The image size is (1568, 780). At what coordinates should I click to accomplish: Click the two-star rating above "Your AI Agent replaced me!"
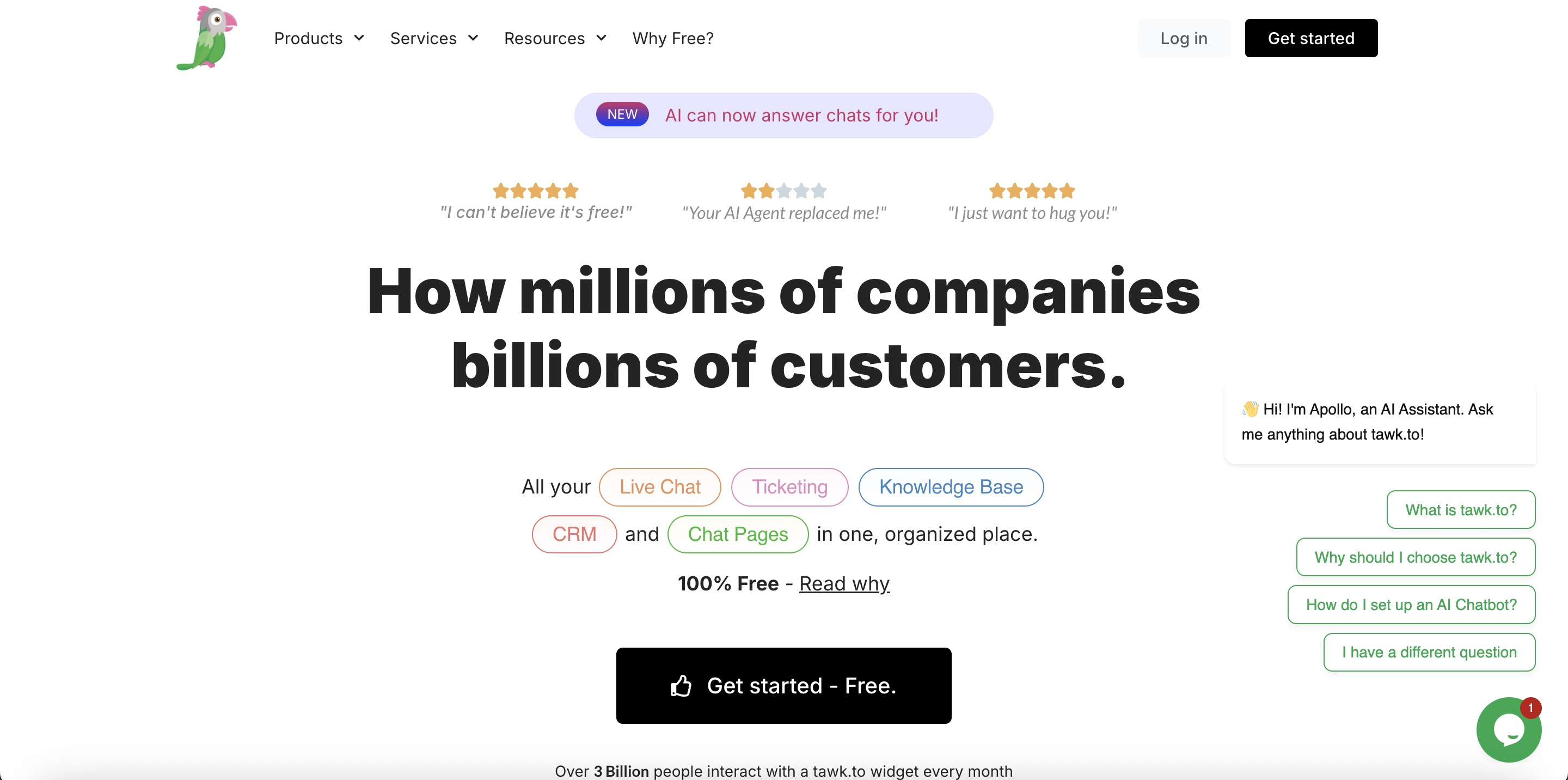pos(783,191)
